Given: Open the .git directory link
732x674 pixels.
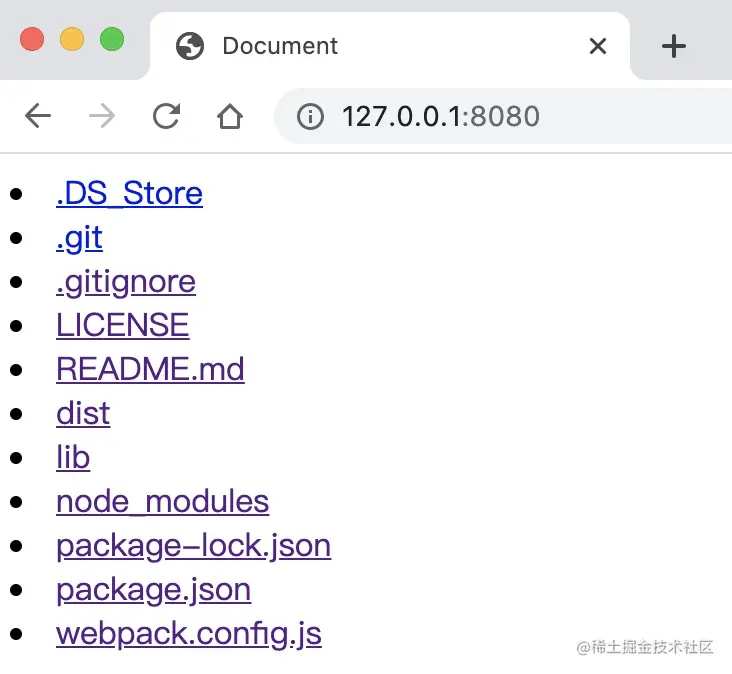Looking at the screenshot, I should click(79, 238).
